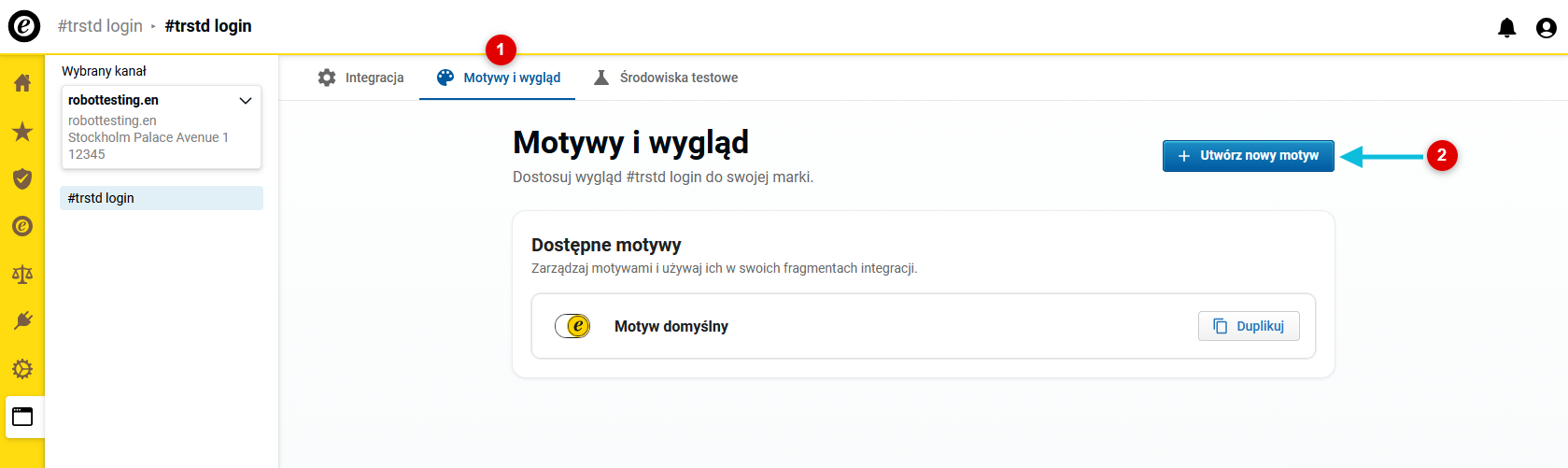Click the Stockholm Palace Avenue 1 address
1568x468 pixels.
[x=148, y=137]
